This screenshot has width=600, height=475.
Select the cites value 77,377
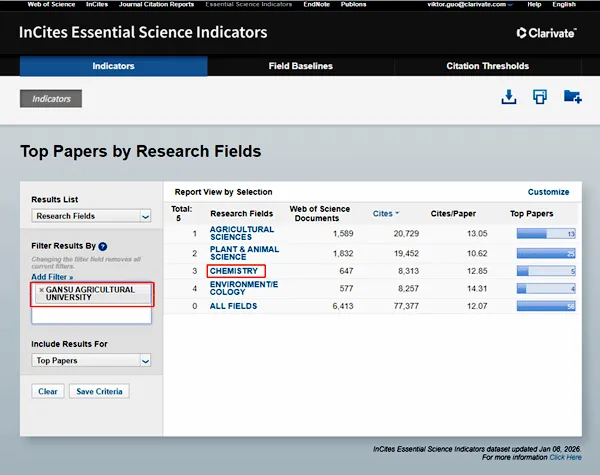[406, 306]
